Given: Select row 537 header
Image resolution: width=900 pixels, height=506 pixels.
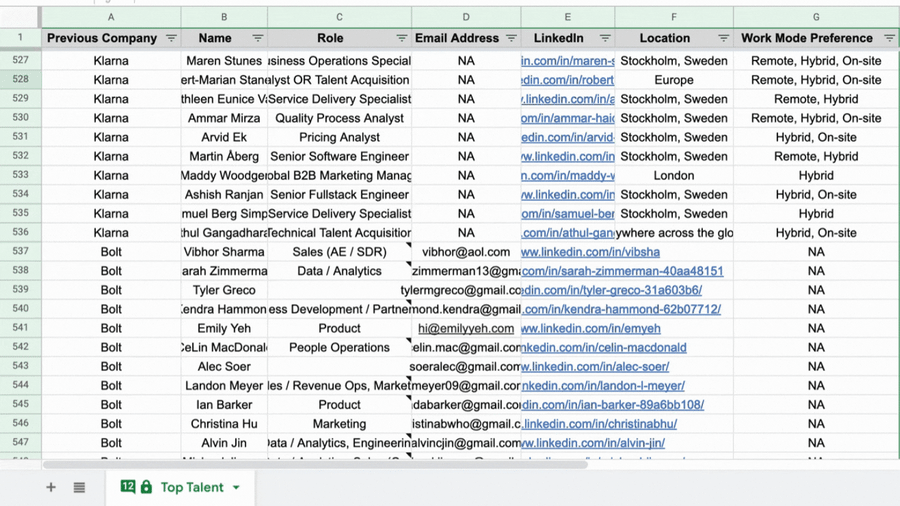Looking at the screenshot, I should pyautogui.click(x=21, y=251).
